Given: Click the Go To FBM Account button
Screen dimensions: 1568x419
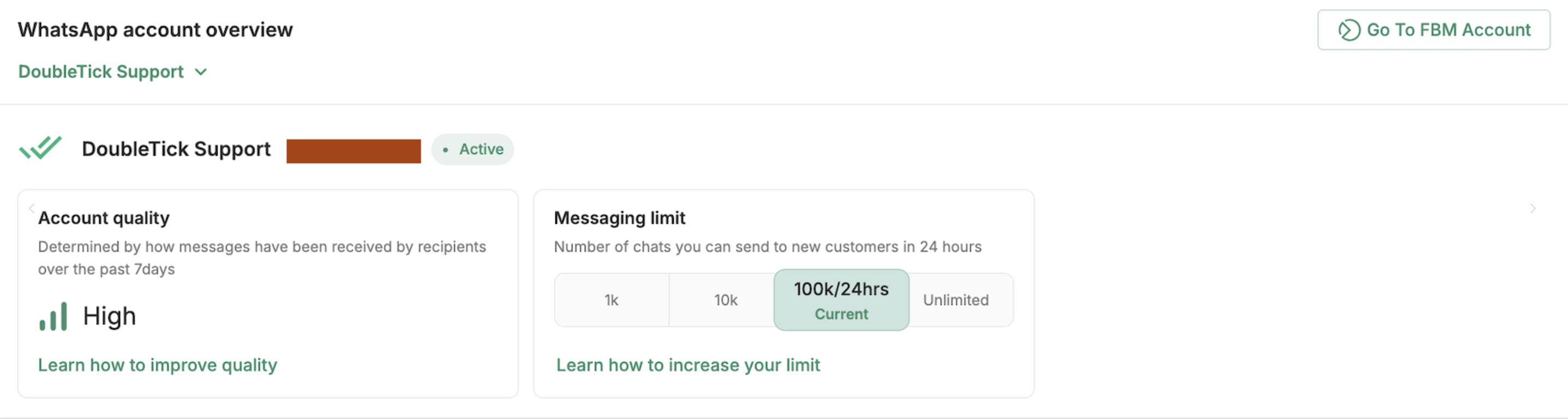Looking at the screenshot, I should click(1433, 30).
